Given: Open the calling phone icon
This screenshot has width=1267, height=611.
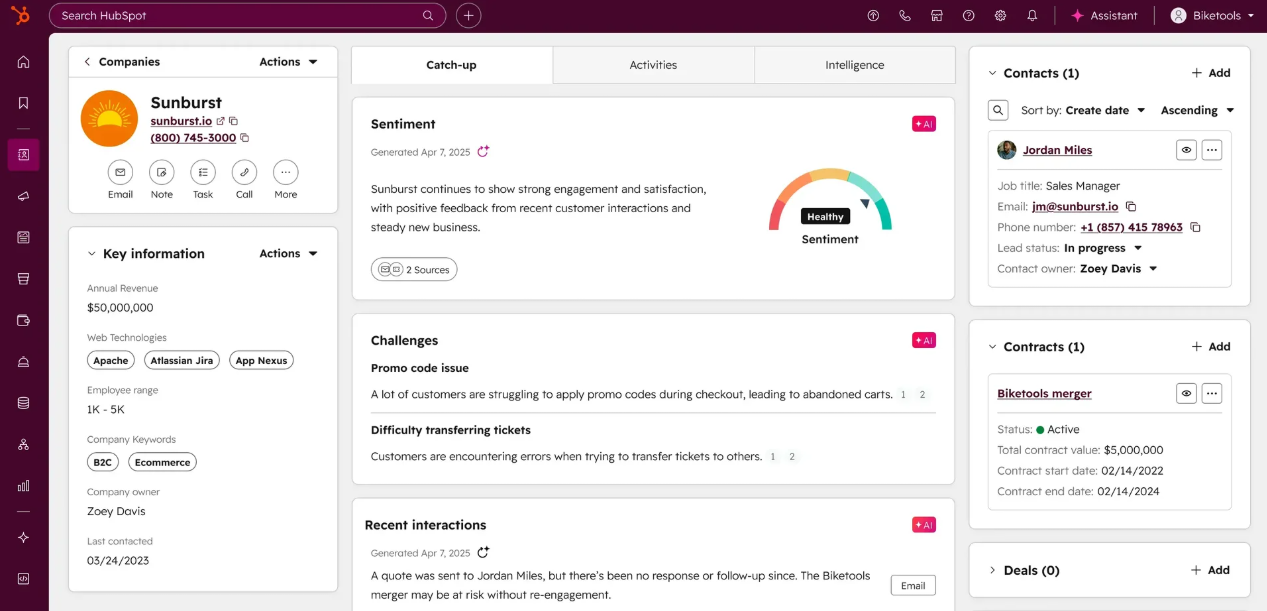Looking at the screenshot, I should point(904,15).
